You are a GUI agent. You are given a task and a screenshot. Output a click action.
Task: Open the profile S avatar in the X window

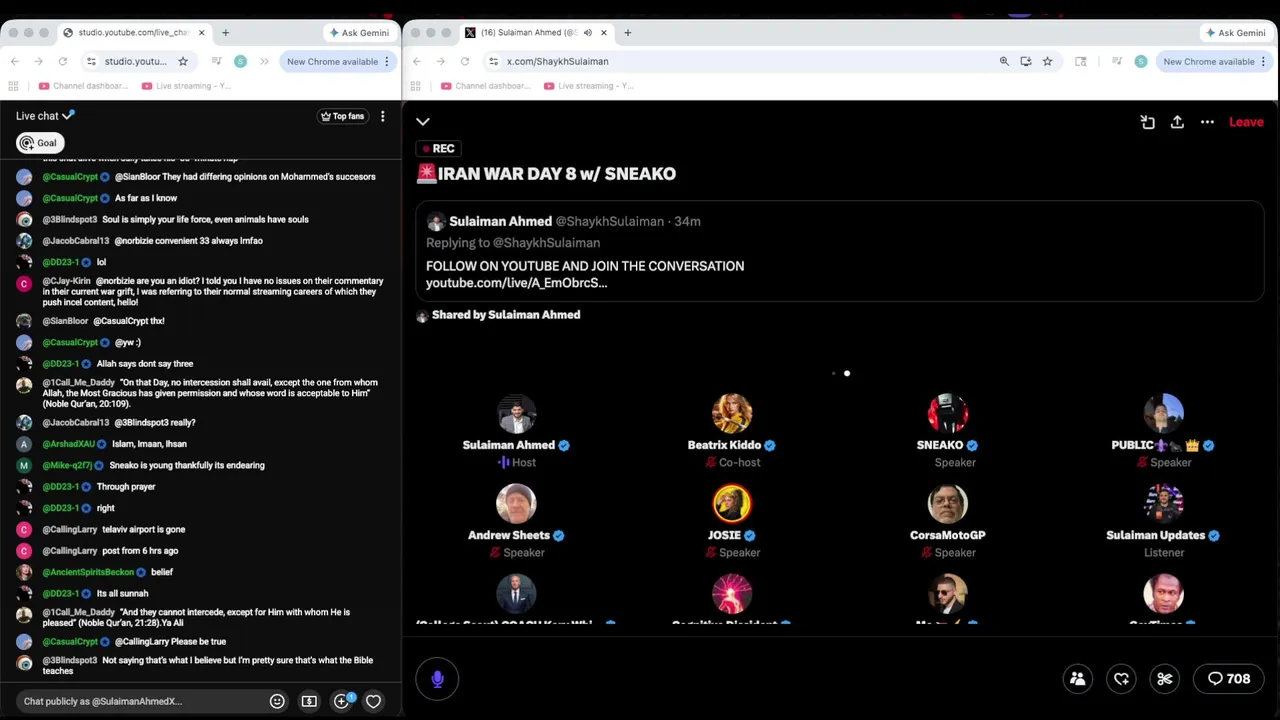[x=1141, y=61]
